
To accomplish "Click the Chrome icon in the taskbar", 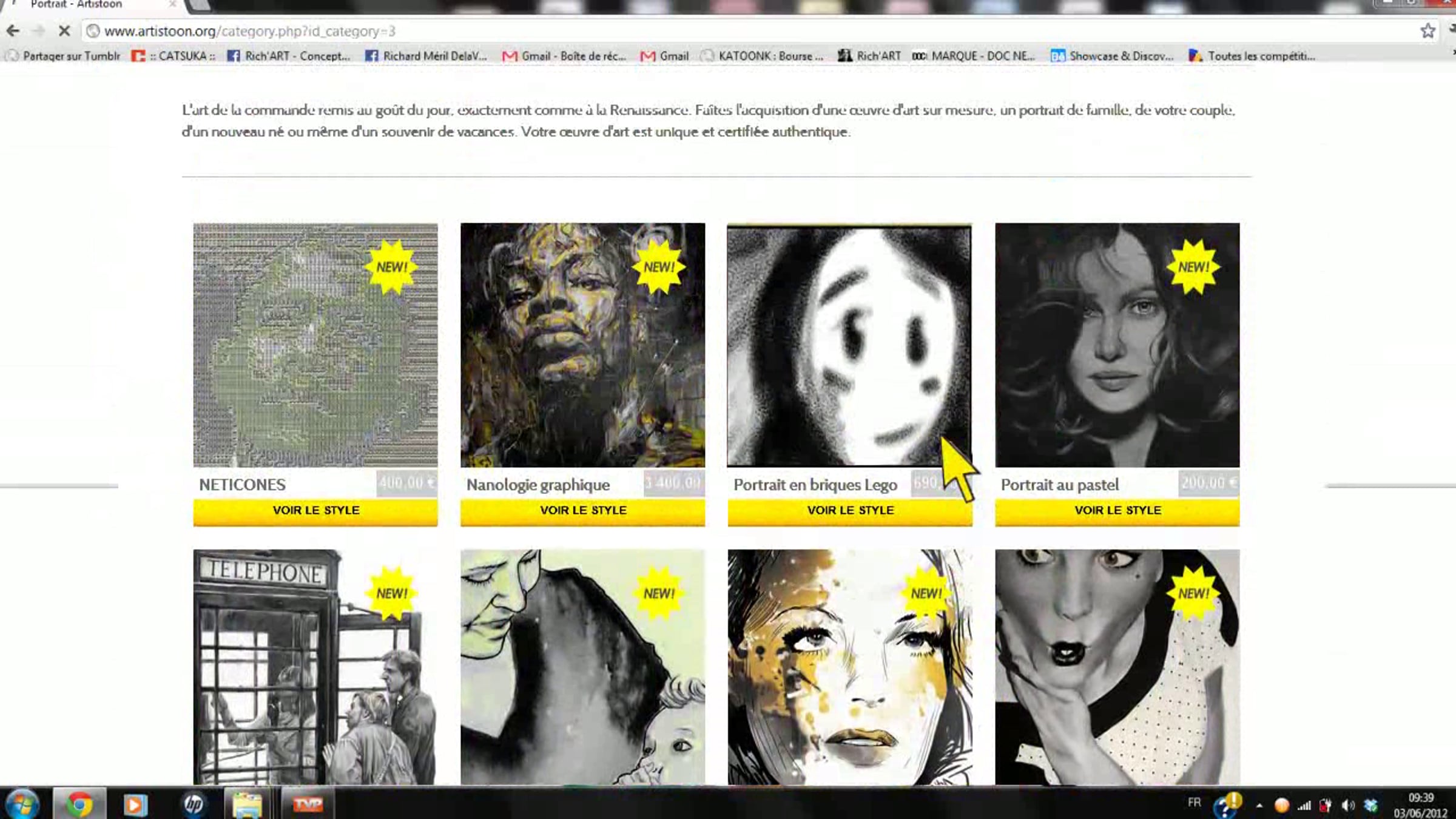I will click(79, 804).
